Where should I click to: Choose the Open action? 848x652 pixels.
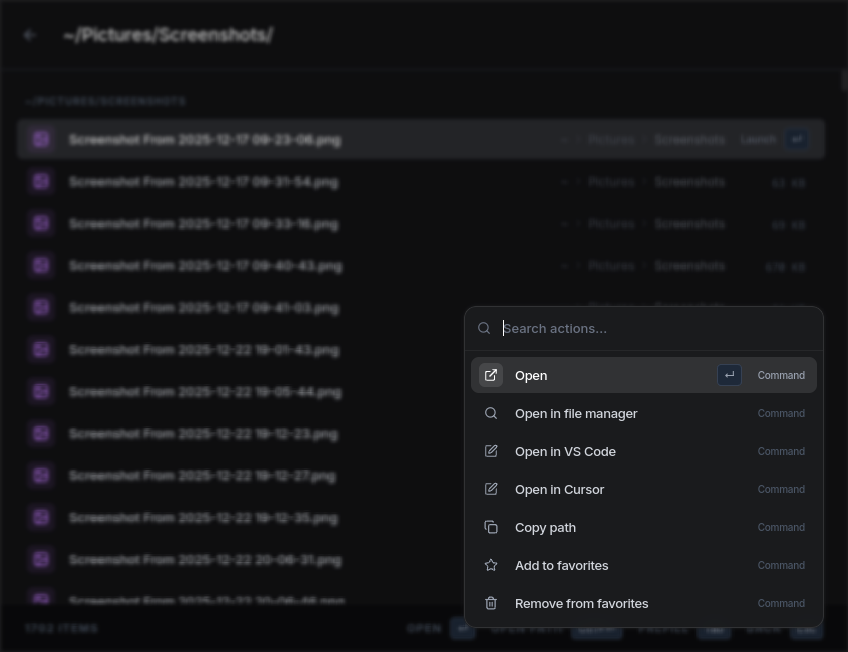coord(644,375)
